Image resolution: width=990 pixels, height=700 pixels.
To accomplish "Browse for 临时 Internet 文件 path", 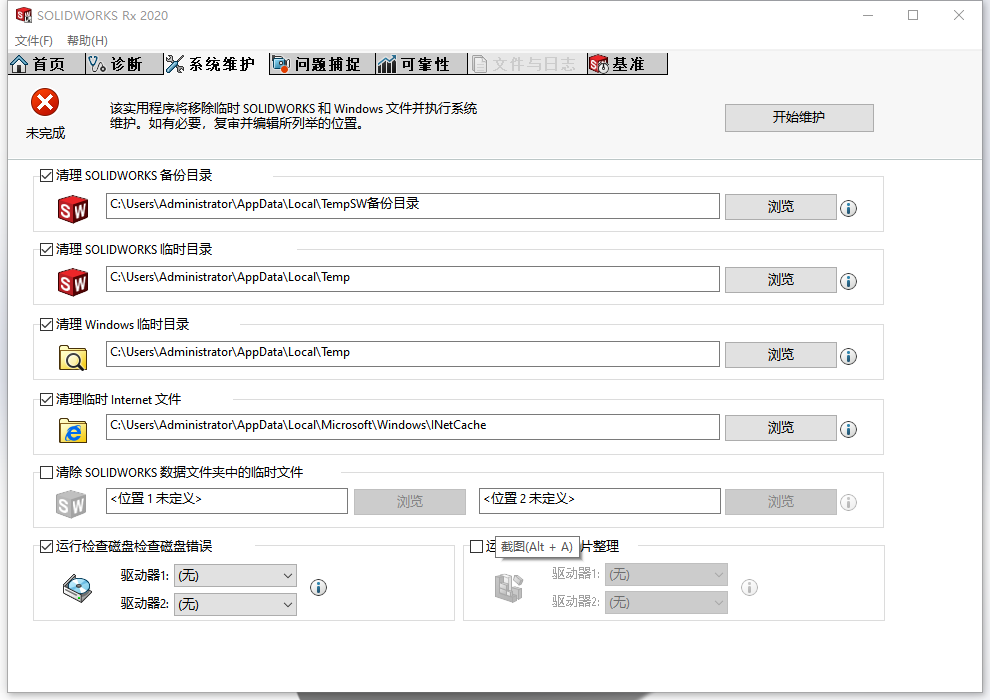I will (780, 427).
